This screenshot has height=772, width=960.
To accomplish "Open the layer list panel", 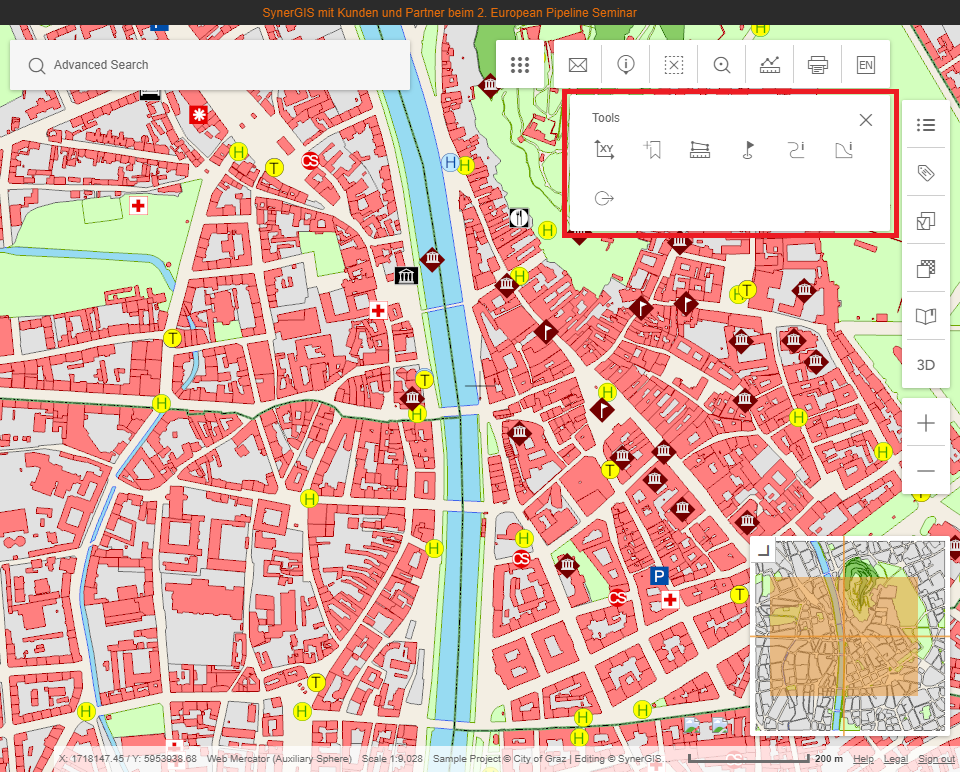I will (x=926, y=125).
